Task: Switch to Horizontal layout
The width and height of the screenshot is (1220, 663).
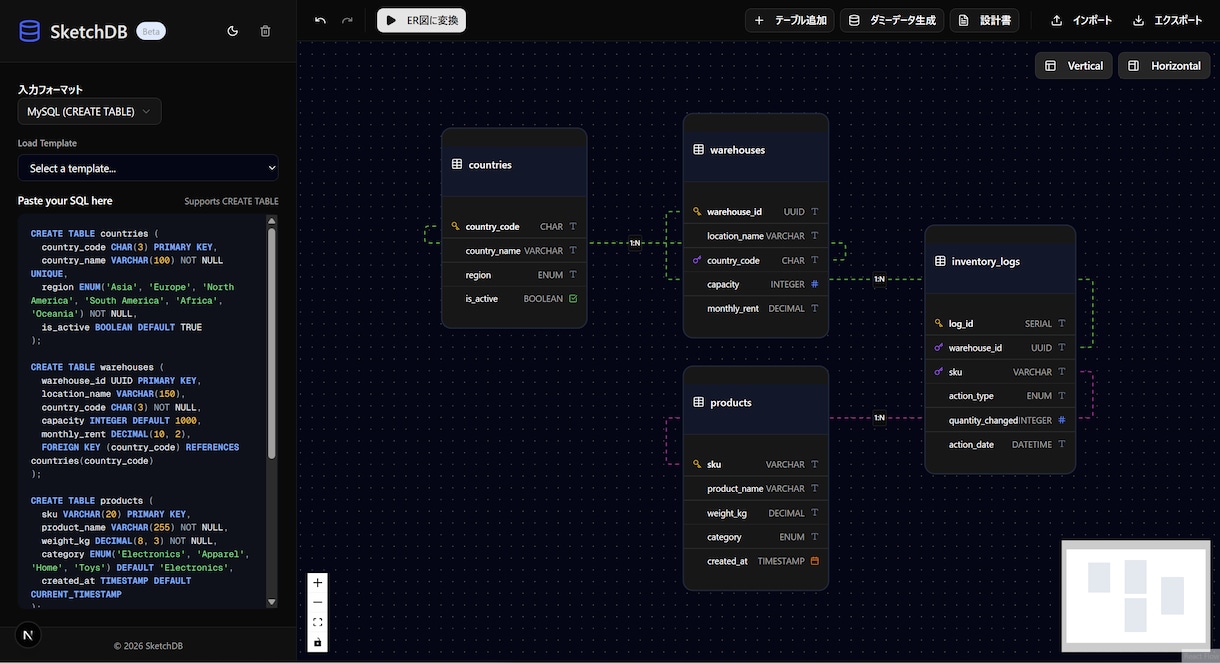Action: [1164, 66]
